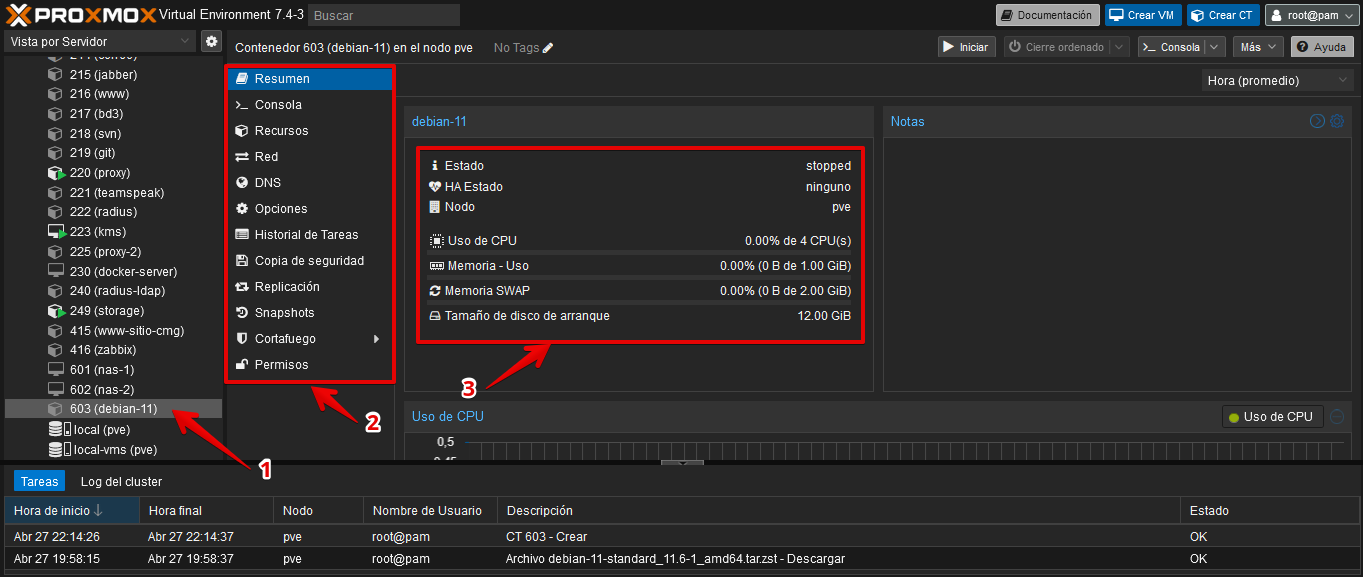Click the Buscar search field
The width and height of the screenshot is (1363, 577).
pos(384,15)
